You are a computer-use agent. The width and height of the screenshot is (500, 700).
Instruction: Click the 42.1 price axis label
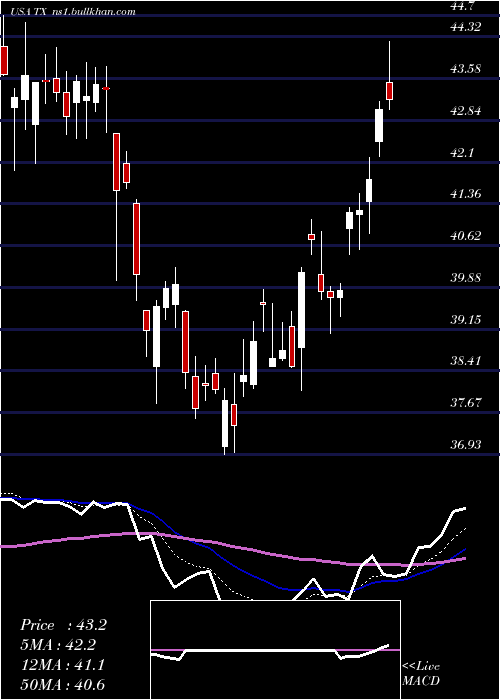pos(462,152)
